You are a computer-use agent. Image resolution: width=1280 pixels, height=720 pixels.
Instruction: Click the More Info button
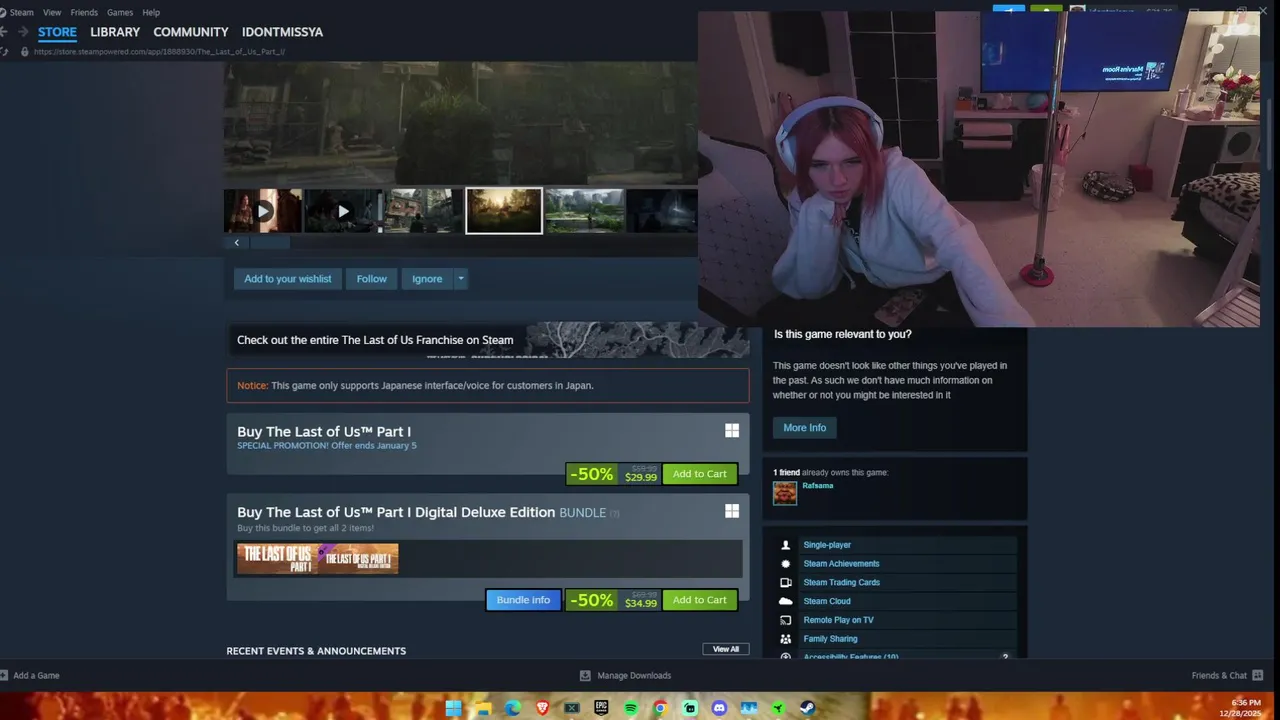pos(805,428)
